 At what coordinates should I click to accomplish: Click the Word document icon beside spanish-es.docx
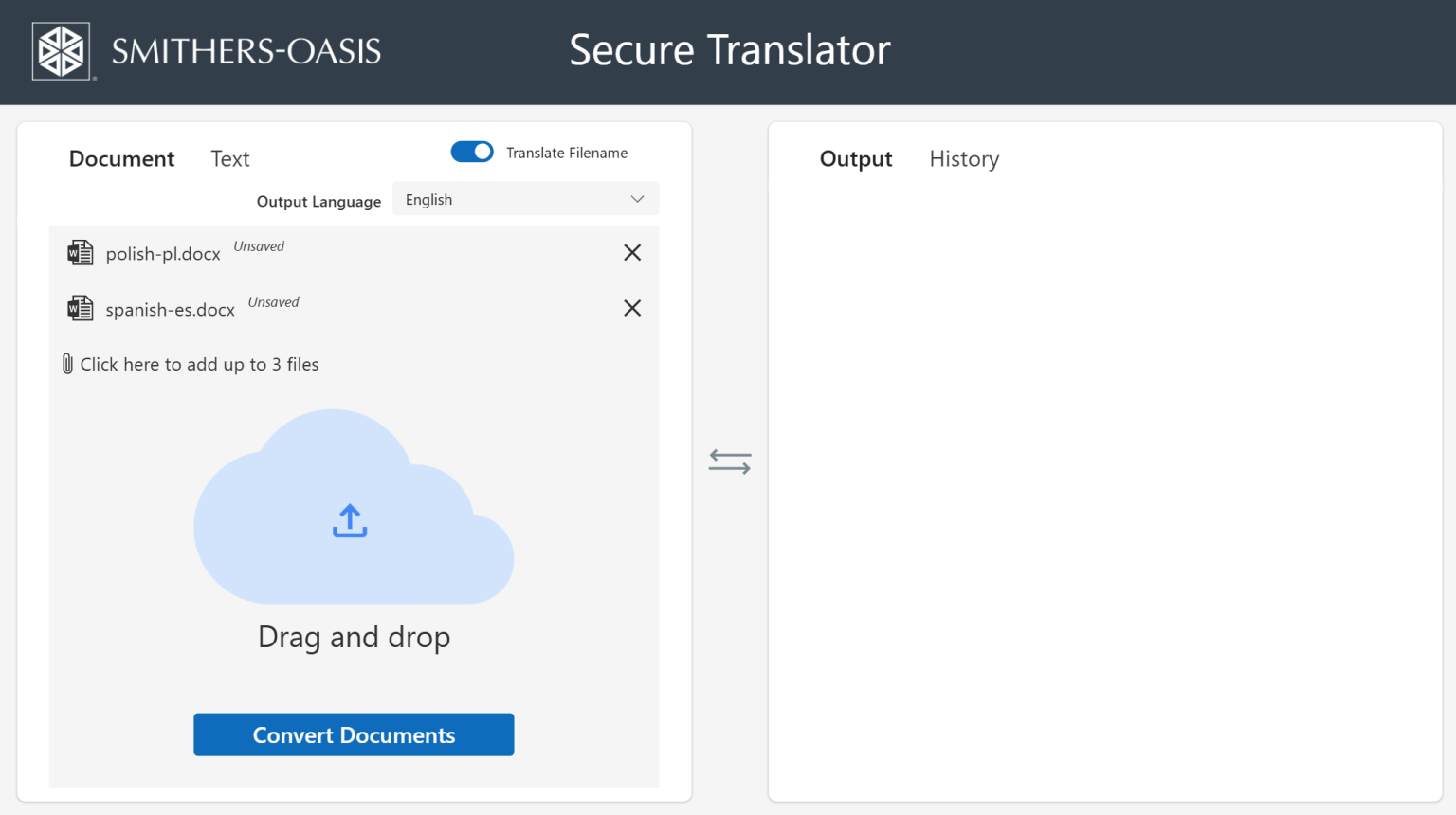81,308
